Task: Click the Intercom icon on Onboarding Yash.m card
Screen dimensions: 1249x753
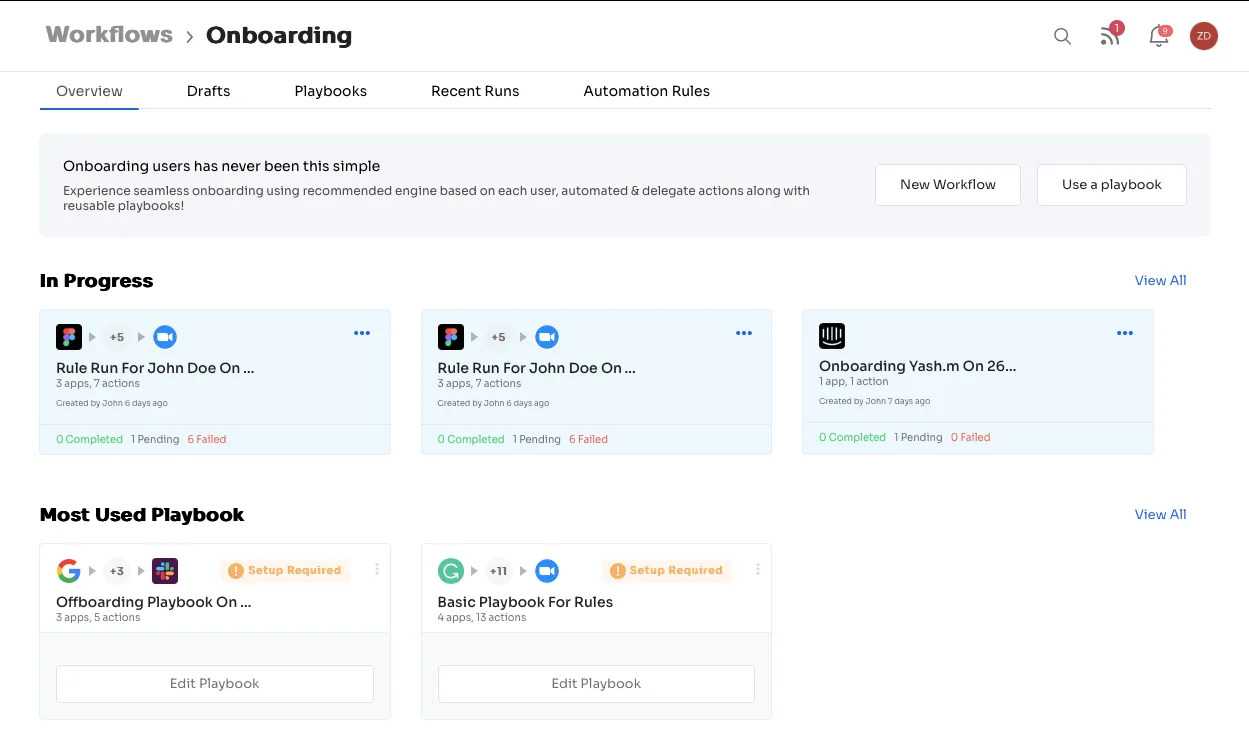Action: tap(832, 336)
